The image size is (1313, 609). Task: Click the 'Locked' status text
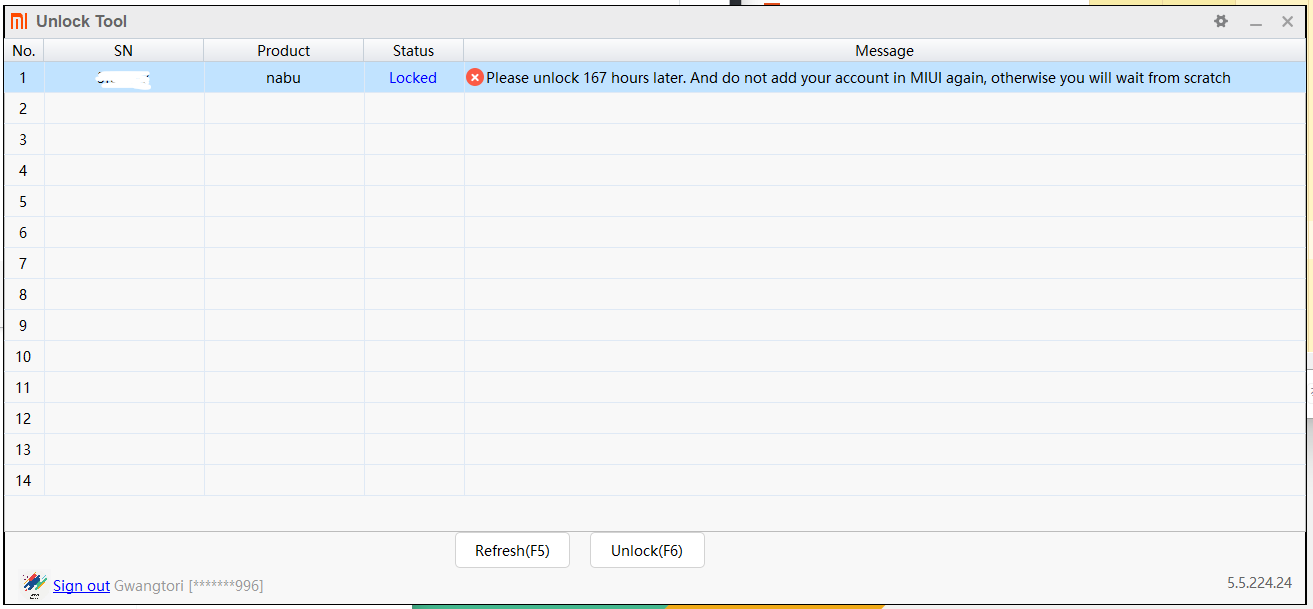413,77
